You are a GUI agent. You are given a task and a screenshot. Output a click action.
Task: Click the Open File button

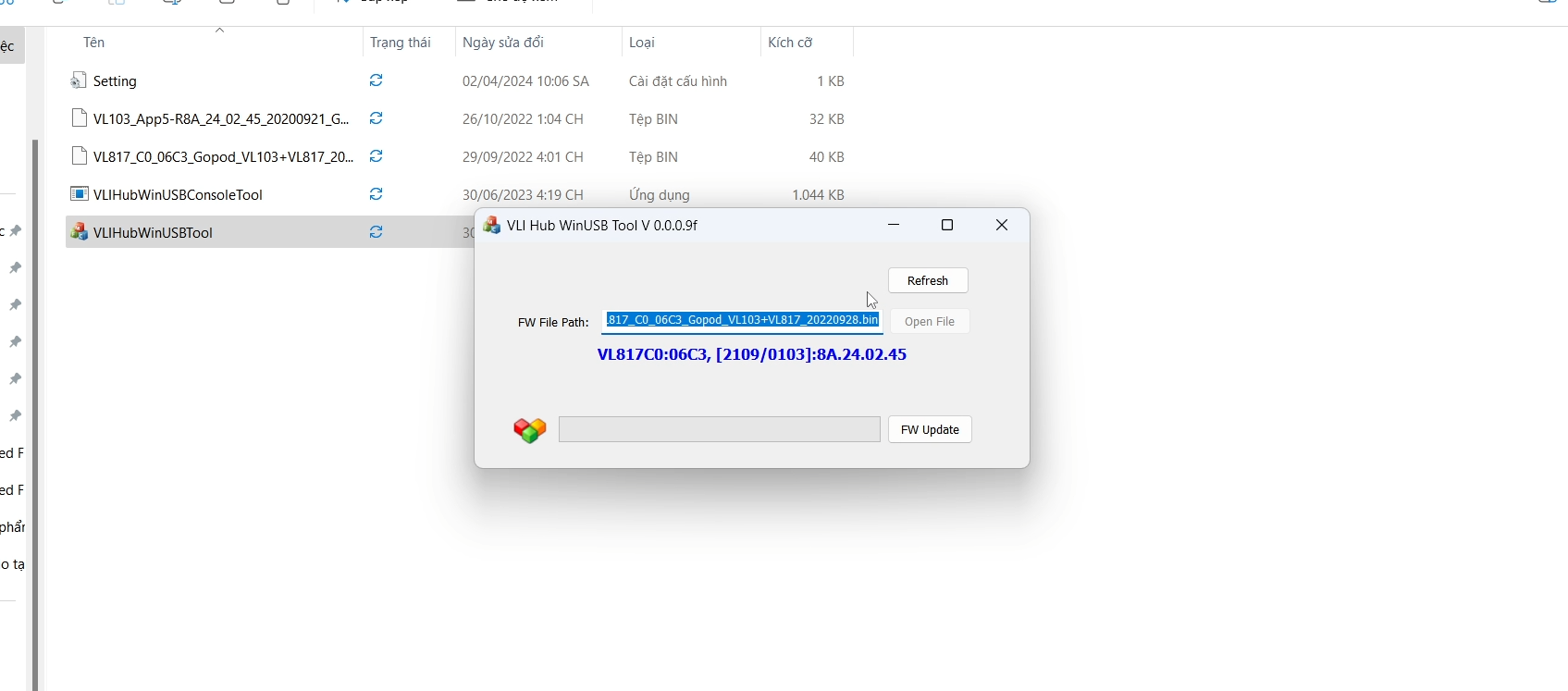click(x=930, y=322)
